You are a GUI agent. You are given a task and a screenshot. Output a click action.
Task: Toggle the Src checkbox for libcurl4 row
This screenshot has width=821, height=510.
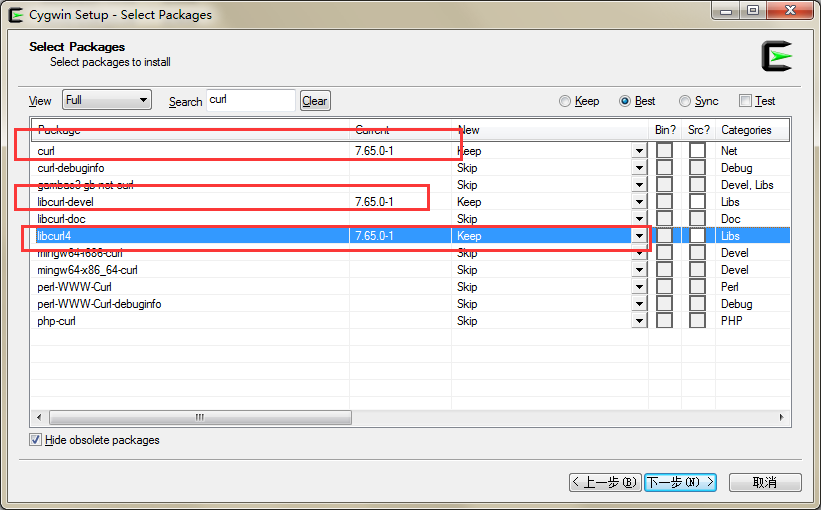(x=697, y=236)
